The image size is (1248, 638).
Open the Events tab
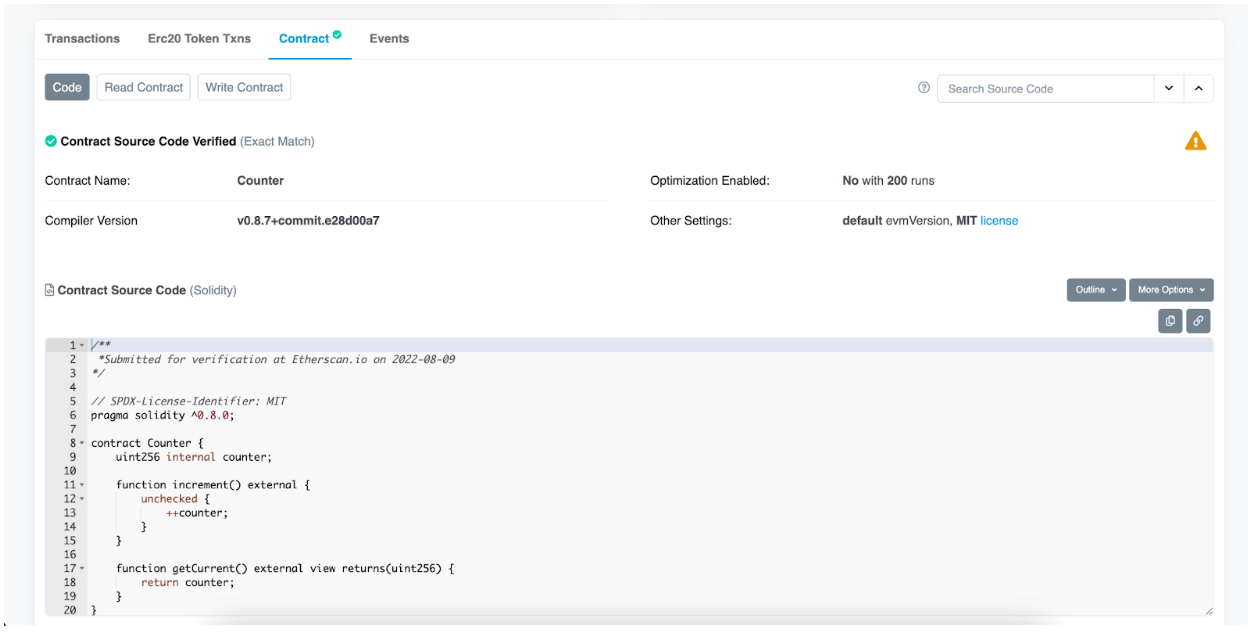pyautogui.click(x=389, y=38)
